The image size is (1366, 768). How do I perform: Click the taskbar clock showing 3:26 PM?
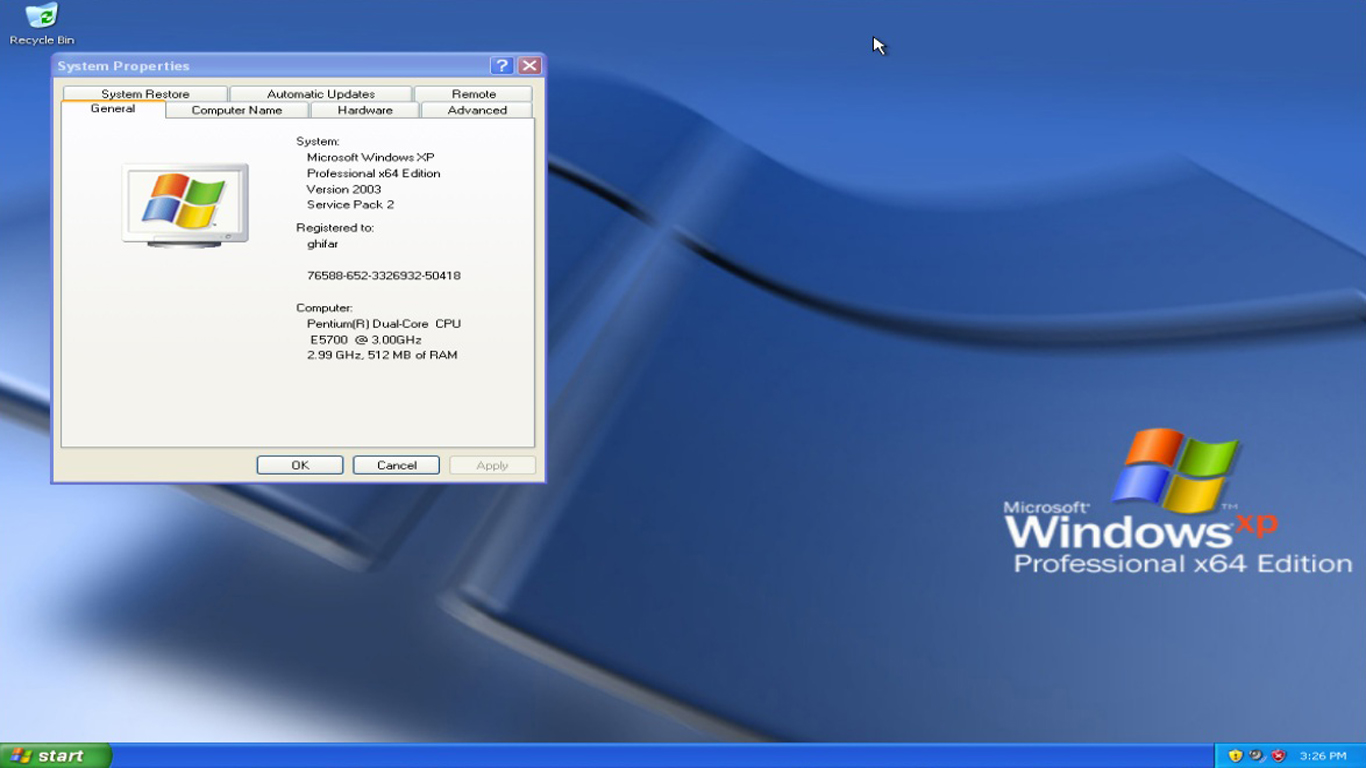point(1324,755)
